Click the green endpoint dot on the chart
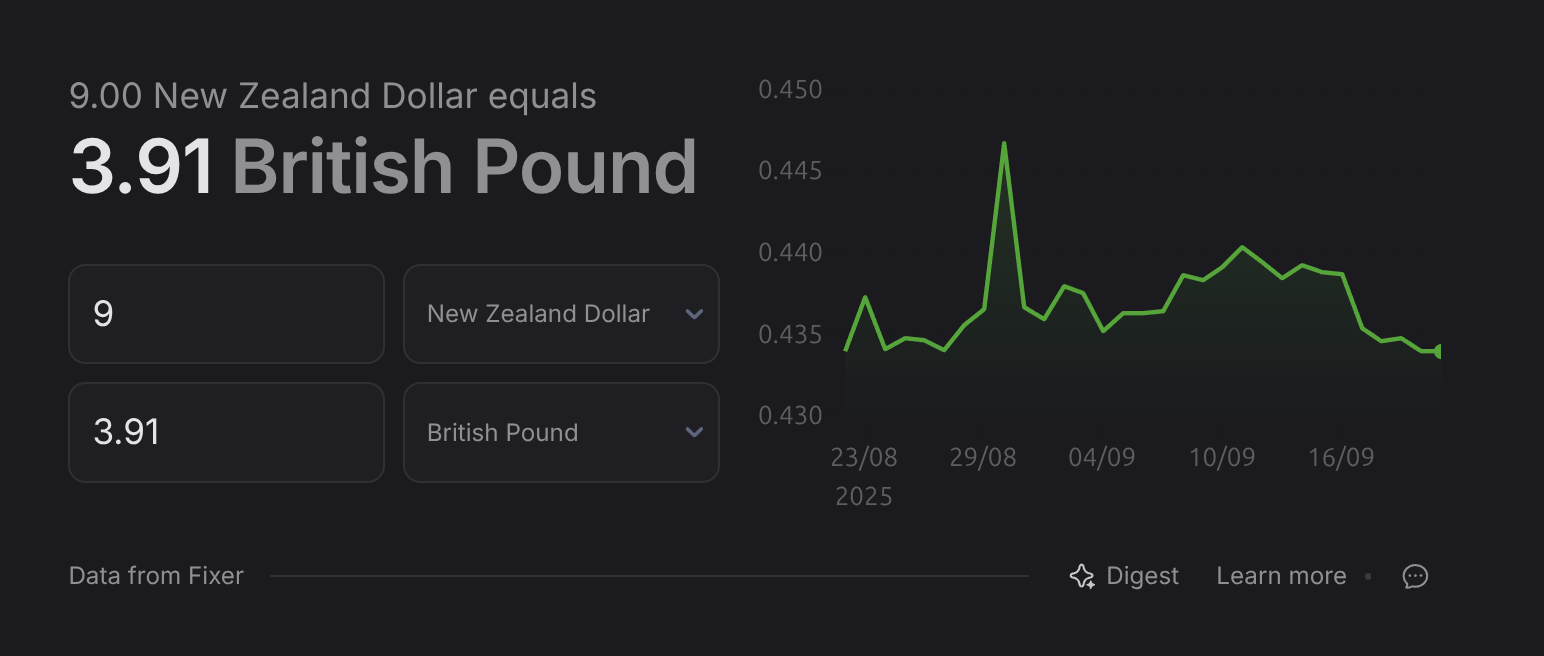The image size is (1544, 656). (1439, 351)
